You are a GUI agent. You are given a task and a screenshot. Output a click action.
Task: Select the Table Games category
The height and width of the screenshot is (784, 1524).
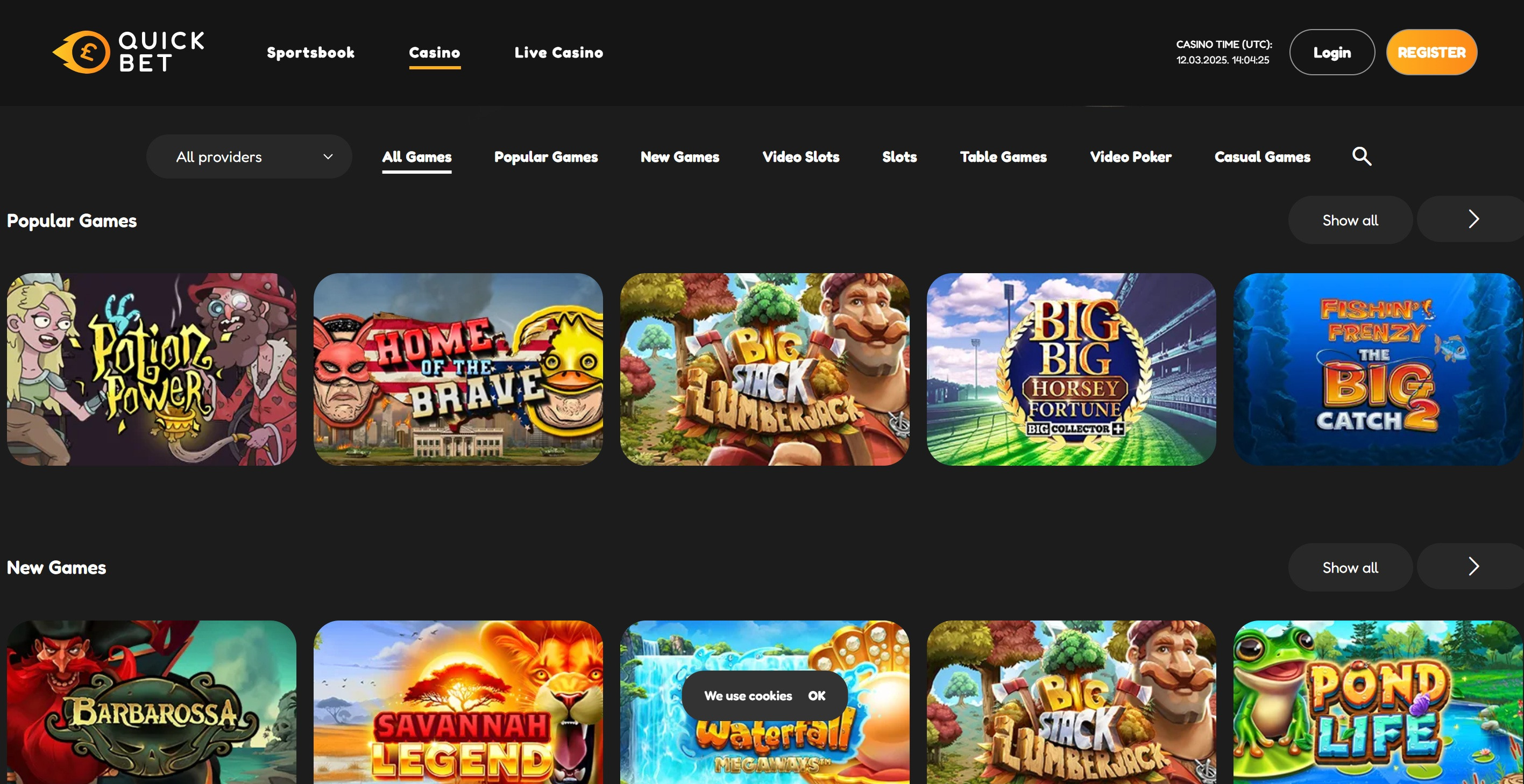click(1003, 156)
